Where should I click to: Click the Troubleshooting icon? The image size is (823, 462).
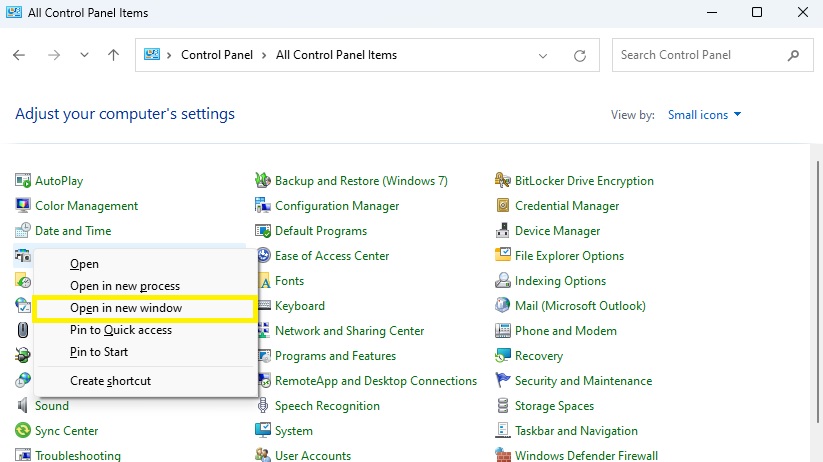23,455
